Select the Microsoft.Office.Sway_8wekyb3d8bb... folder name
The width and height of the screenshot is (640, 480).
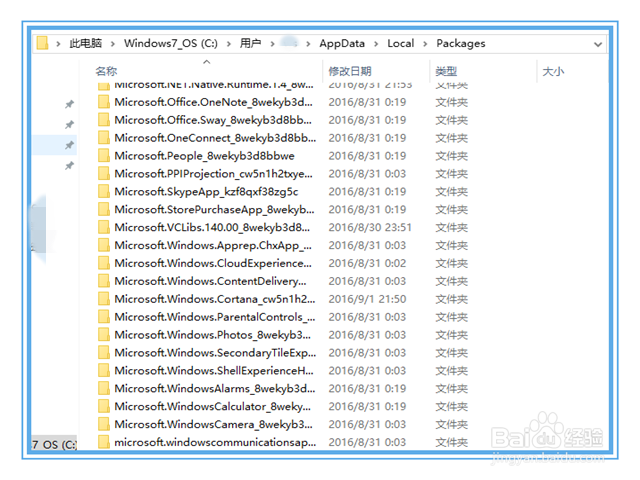click(213, 120)
